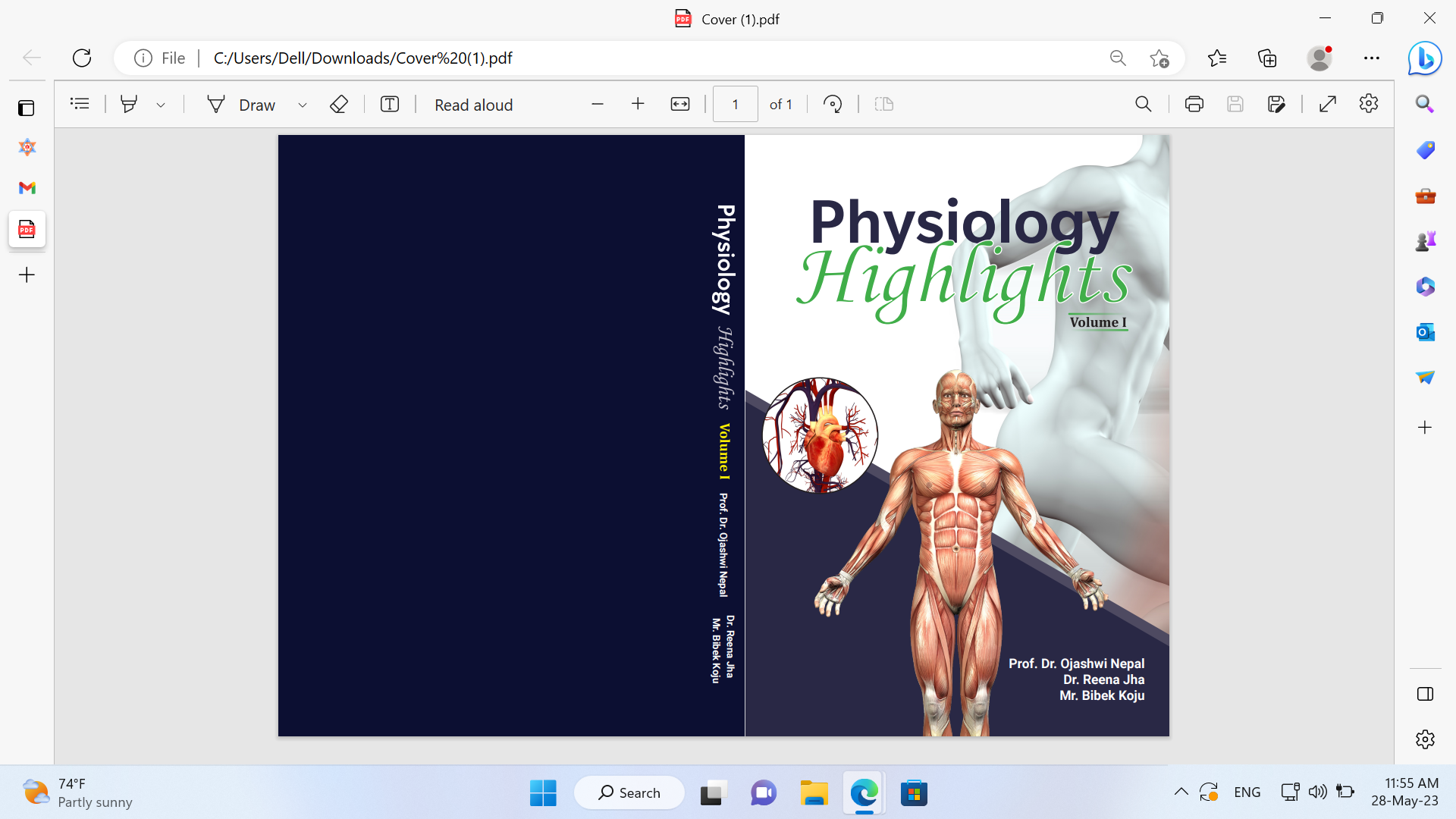Print the PDF document

[x=1194, y=104]
